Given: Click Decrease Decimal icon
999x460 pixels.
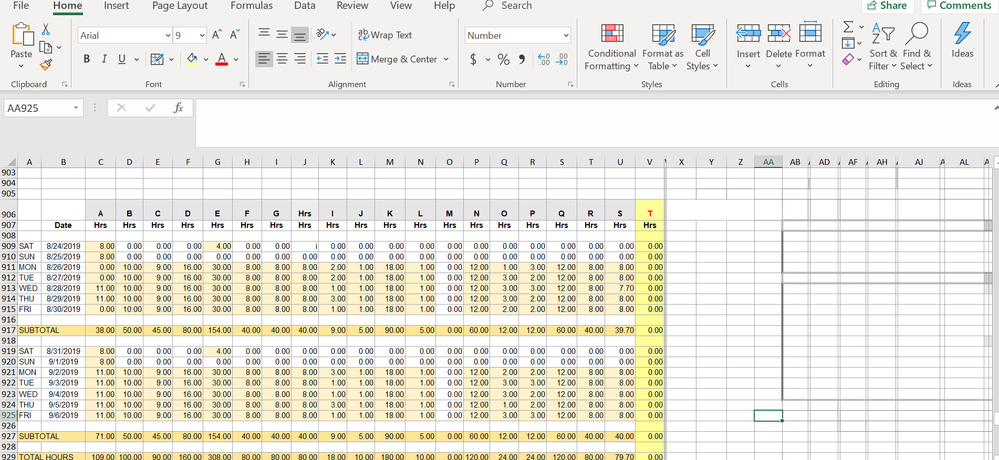Looking at the screenshot, I should [562, 60].
